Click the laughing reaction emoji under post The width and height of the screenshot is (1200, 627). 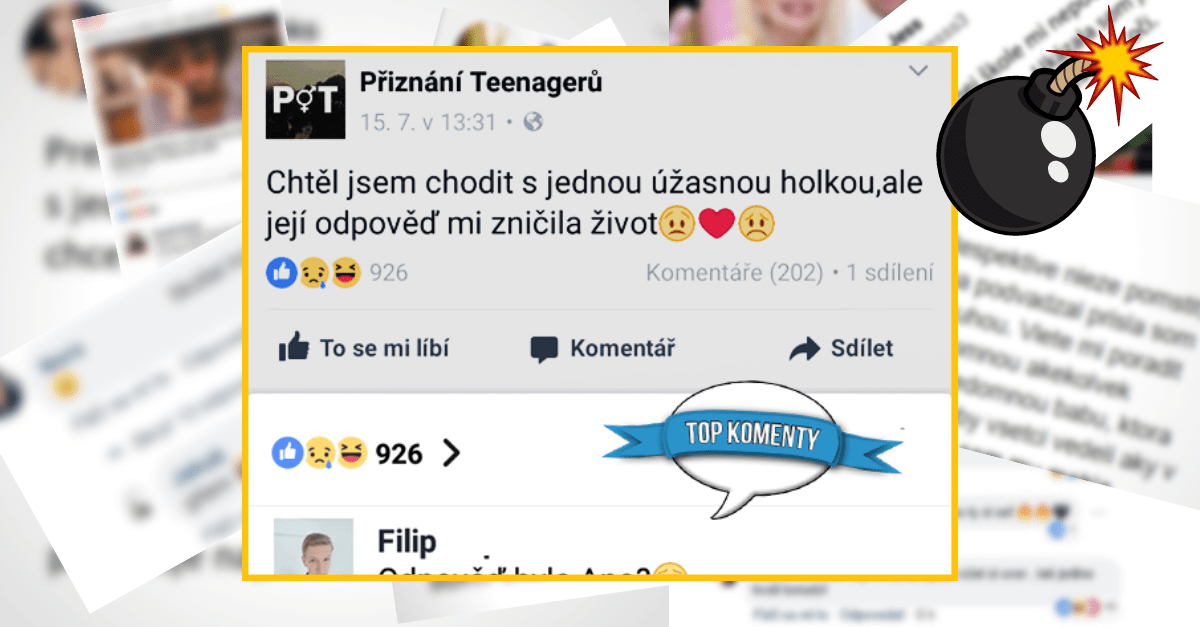[345, 272]
